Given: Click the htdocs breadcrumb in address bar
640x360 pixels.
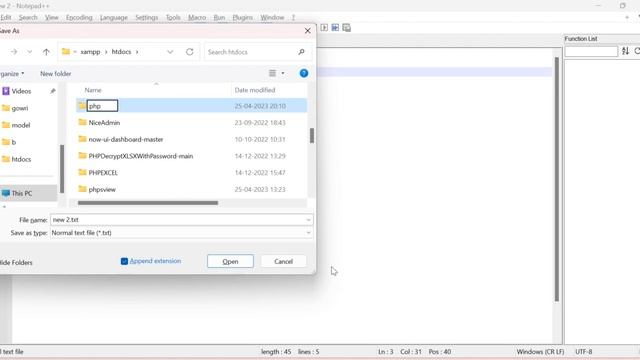Looking at the screenshot, I should [121, 52].
